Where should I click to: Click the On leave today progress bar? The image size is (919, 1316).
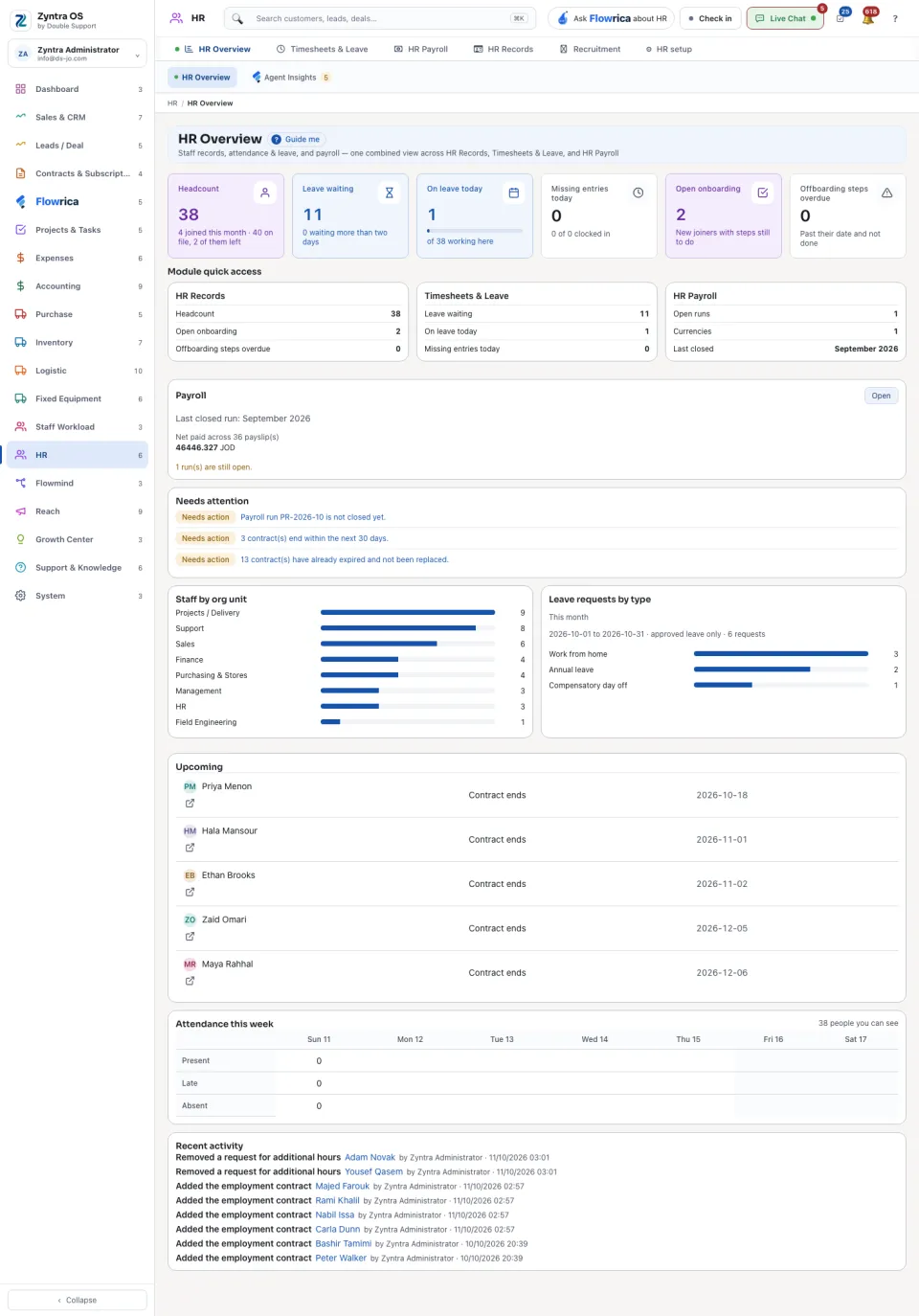[x=475, y=231]
